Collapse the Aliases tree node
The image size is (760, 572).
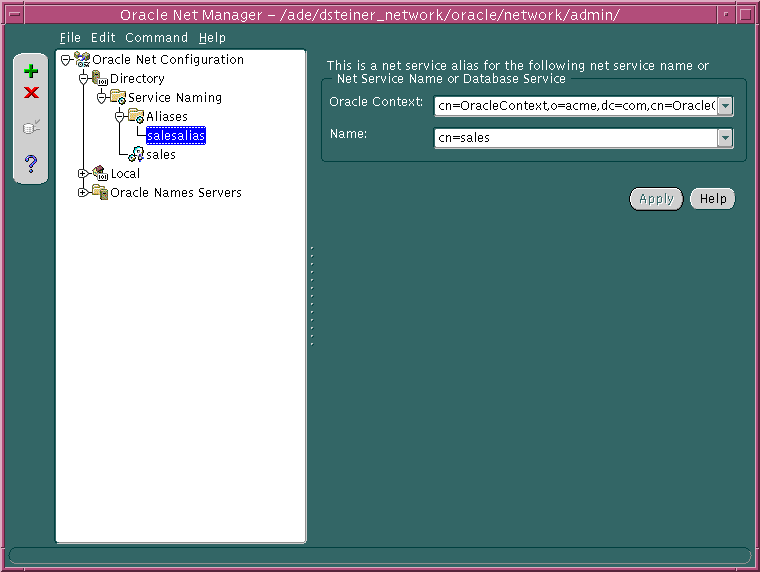119,117
